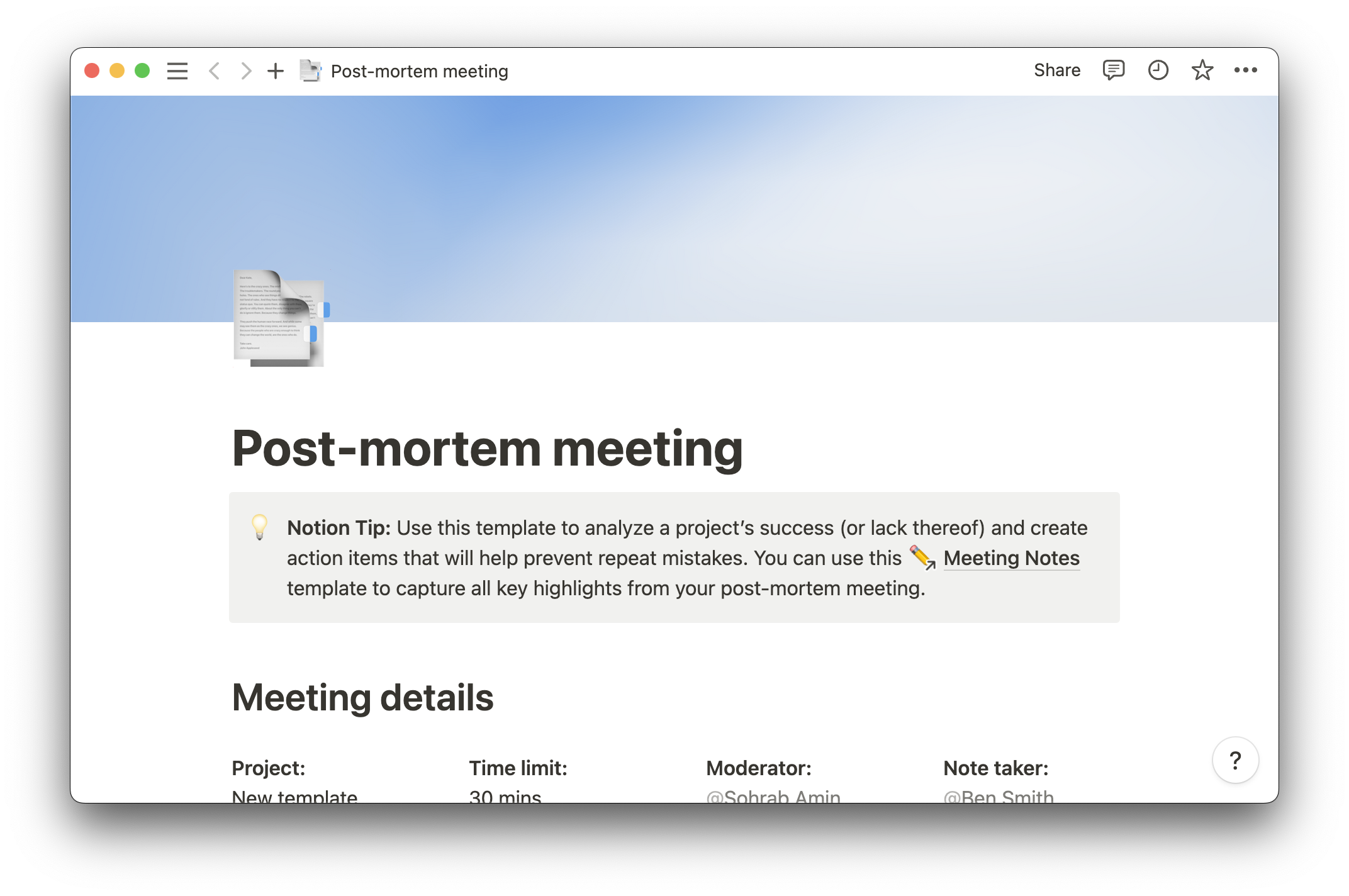Click the more options ellipsis icon

(1244, 70)
